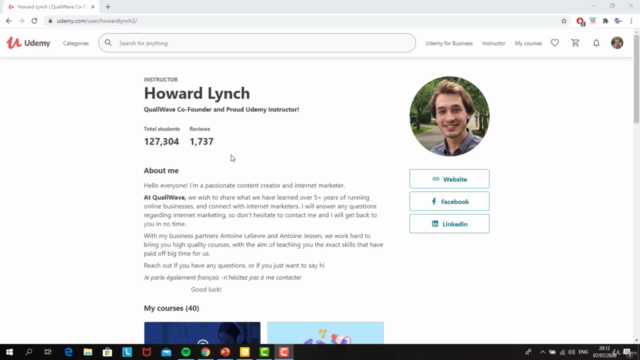Viewport: 640px width, 360px height.
Task: Open Task View in taskbar
Action: pyautogui.click(x=48, y=352)
